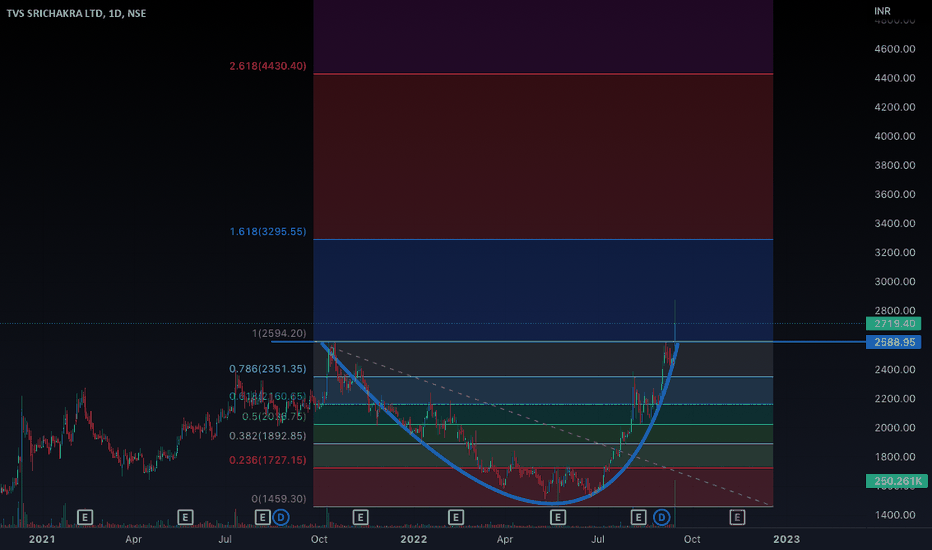Click the chart title TVS SRICHAKRA LTD, 1D, NSE

point(76,13)
